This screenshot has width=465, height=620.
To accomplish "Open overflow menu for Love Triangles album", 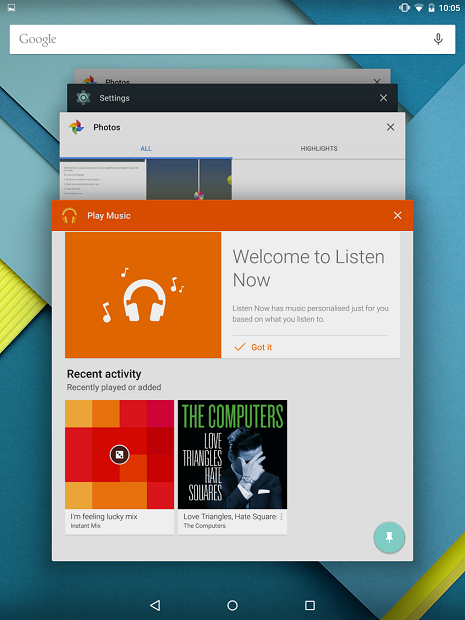I will [282, 517].
